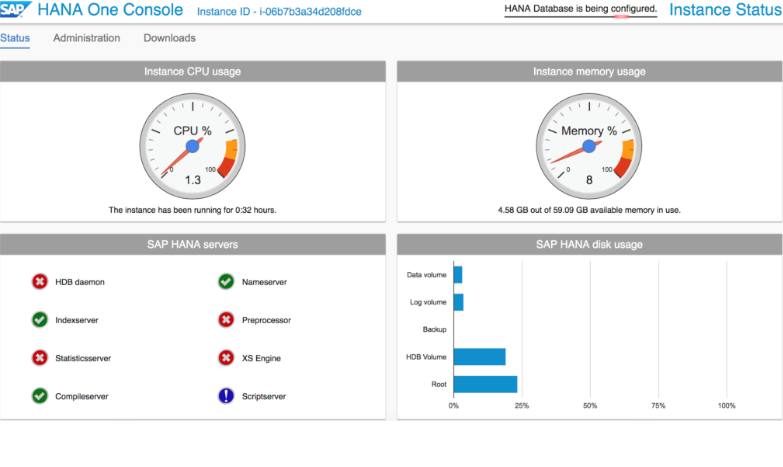
Task: Click the HANA One Console title
Action: tap(110, 9)
